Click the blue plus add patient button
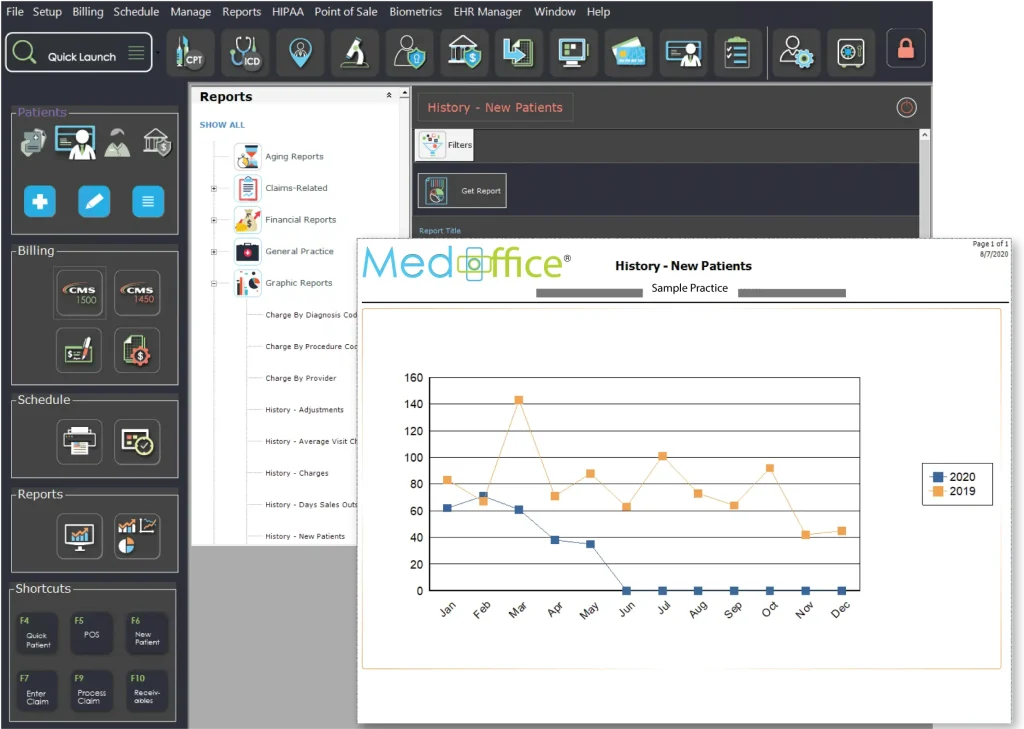 40,202
